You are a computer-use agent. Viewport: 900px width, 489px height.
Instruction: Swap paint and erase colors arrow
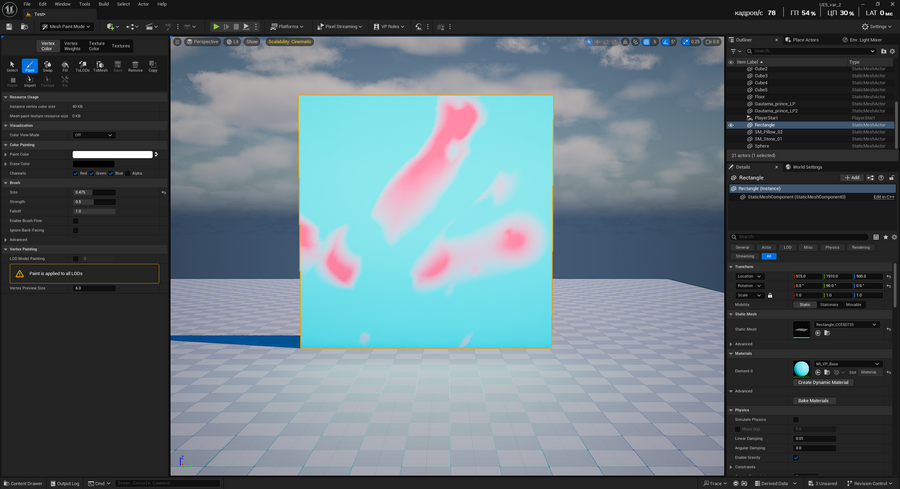click(156, 154)
